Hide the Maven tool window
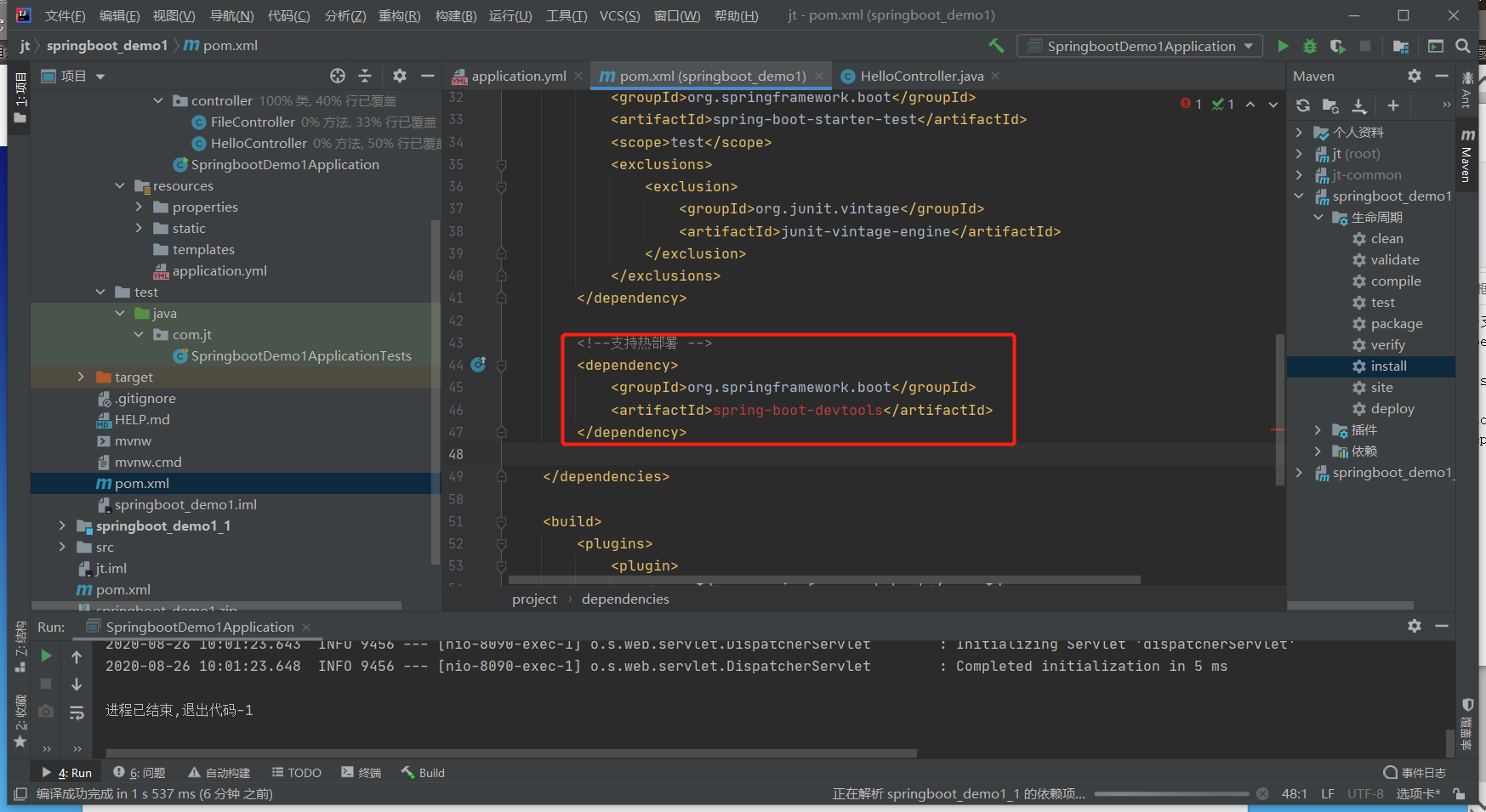The height and width of the screenshot is (812, 1486). (1442, 76)
